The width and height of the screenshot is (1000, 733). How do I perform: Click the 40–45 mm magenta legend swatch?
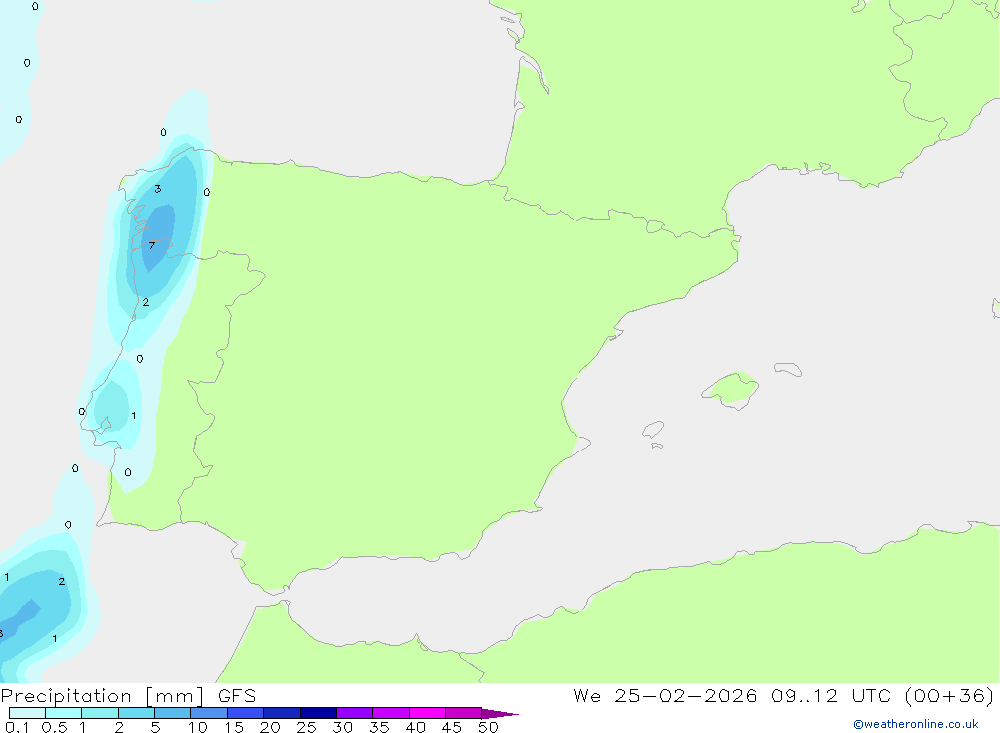(427, 713)
